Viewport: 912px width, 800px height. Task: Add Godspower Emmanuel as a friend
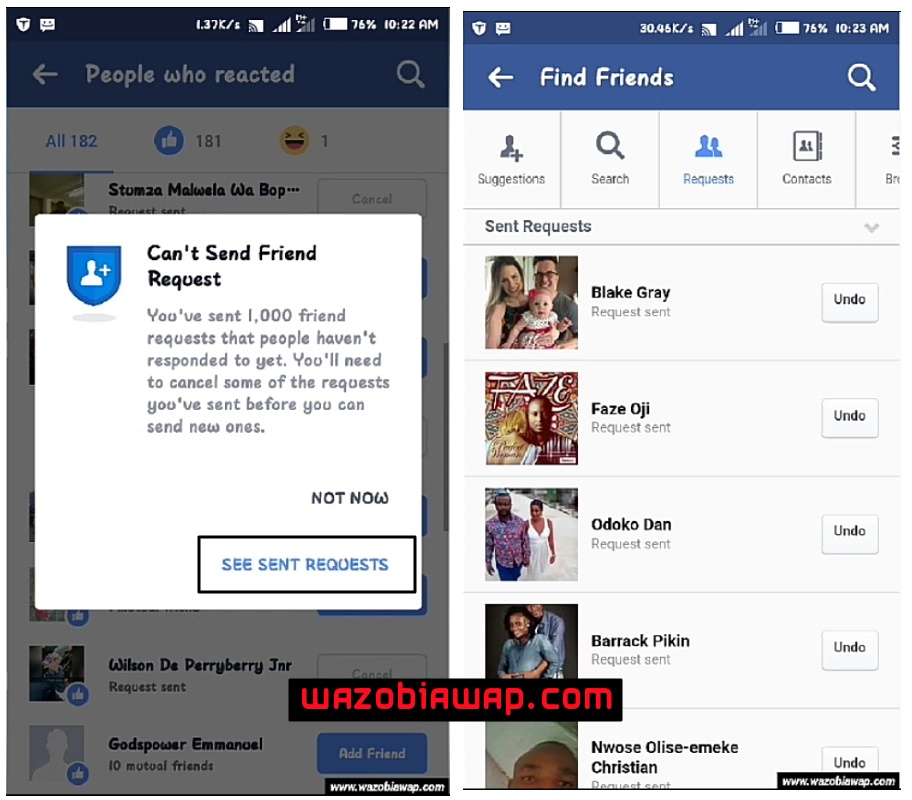(372, 753)
